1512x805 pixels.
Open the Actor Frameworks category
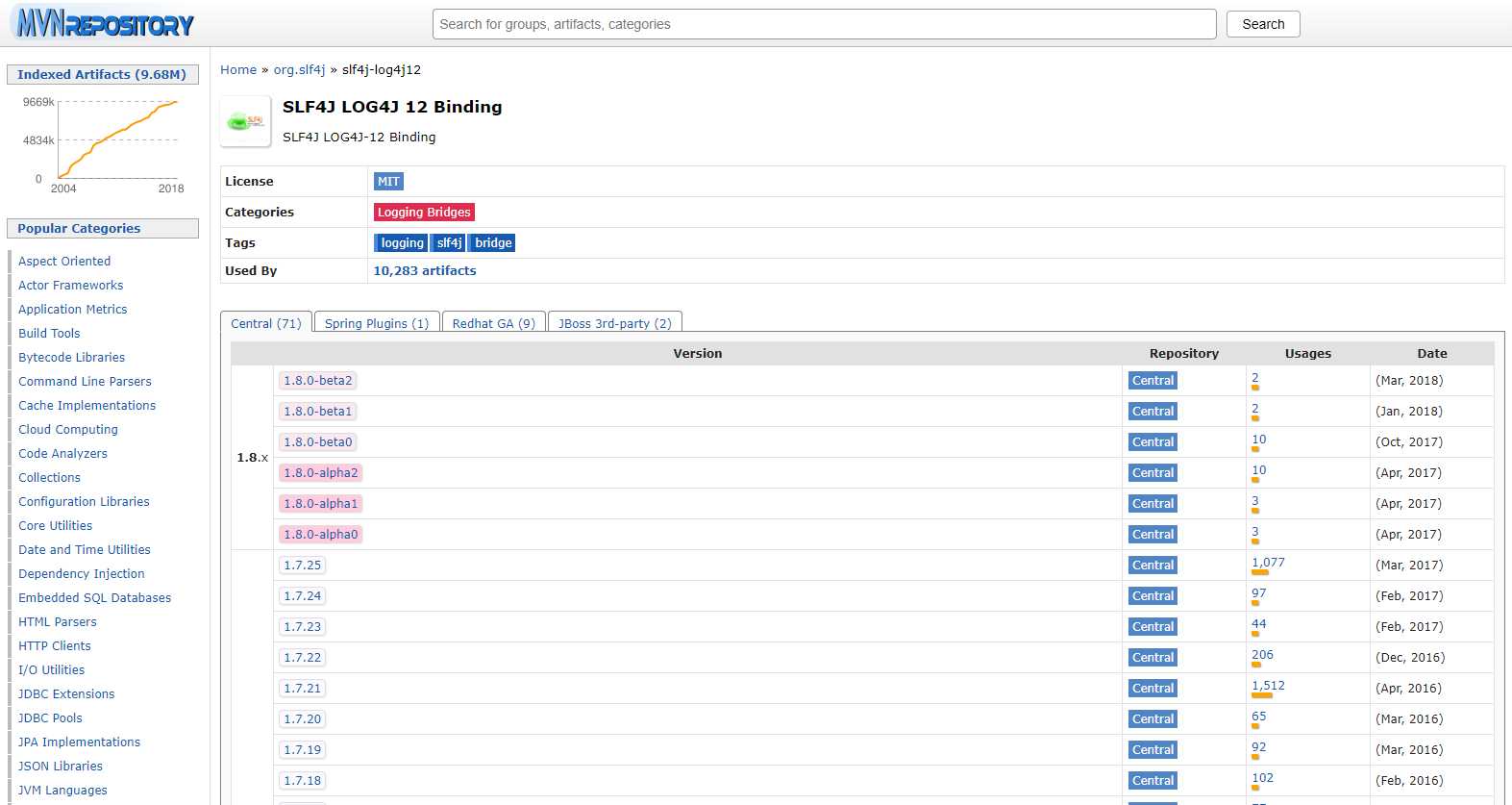[x=71, y=286]
